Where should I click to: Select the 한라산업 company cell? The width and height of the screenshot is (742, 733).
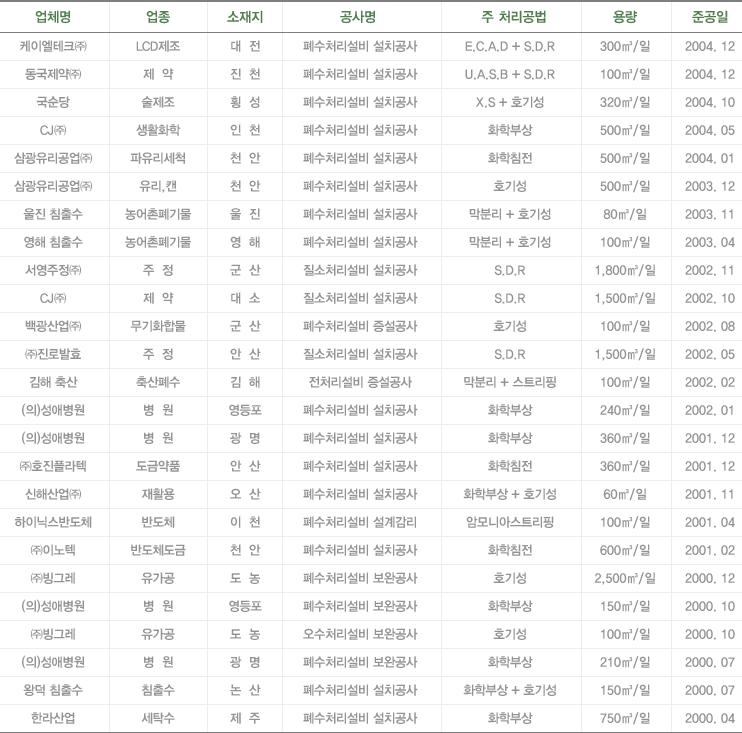pyautogui.click(x=53, y=717)
